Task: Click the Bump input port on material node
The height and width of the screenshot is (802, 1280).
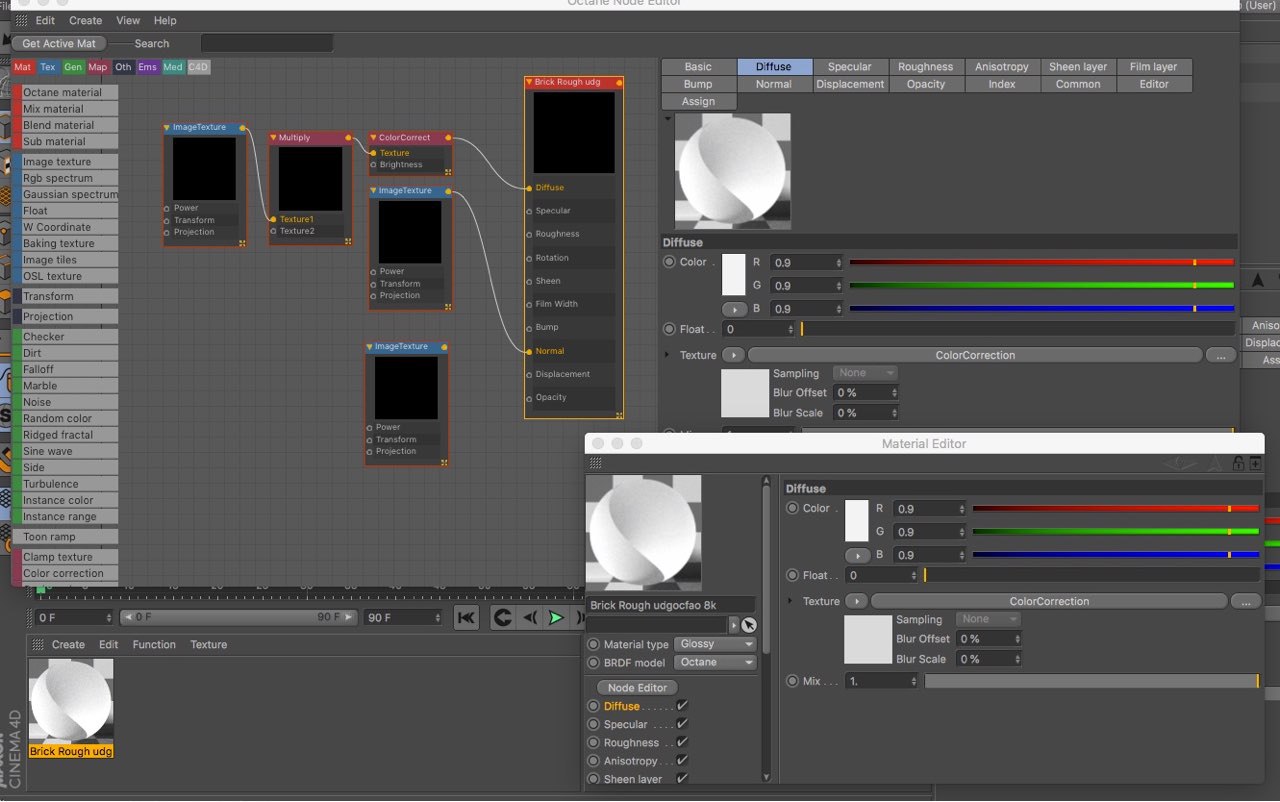Action: [x=529, y=327]
